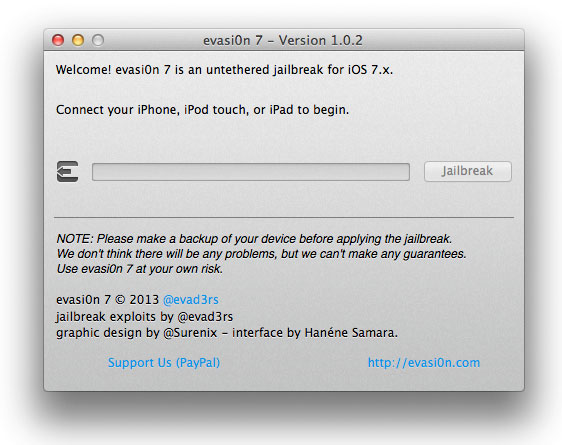Screen dimensions: 562x445
Task: Click the 'graphic design by @Surenix' credit
Action: [137, 333]
